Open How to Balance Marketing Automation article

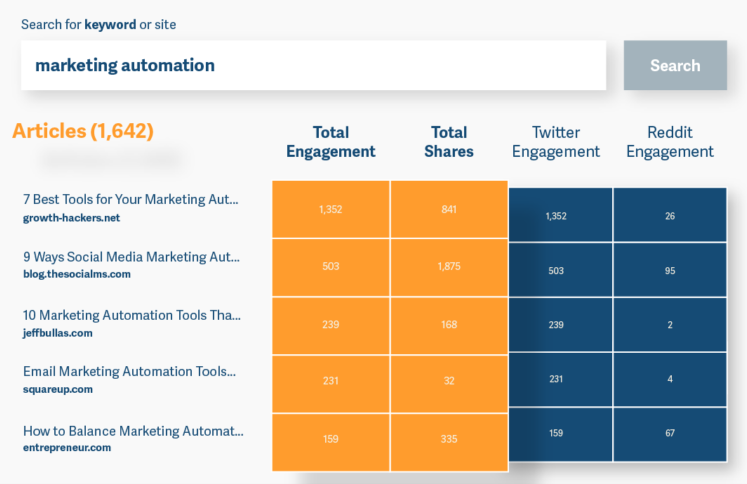click(x=132, y=431)
